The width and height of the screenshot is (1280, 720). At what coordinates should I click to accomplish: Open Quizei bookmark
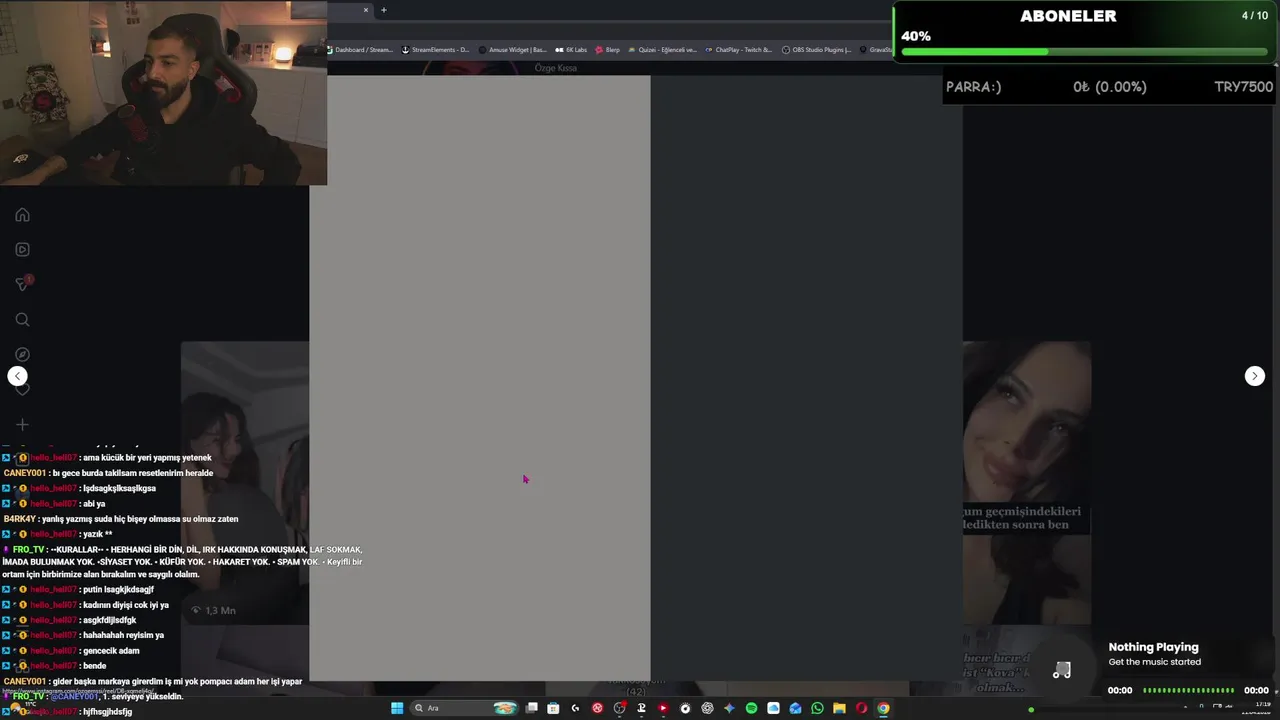coord(662,50)
